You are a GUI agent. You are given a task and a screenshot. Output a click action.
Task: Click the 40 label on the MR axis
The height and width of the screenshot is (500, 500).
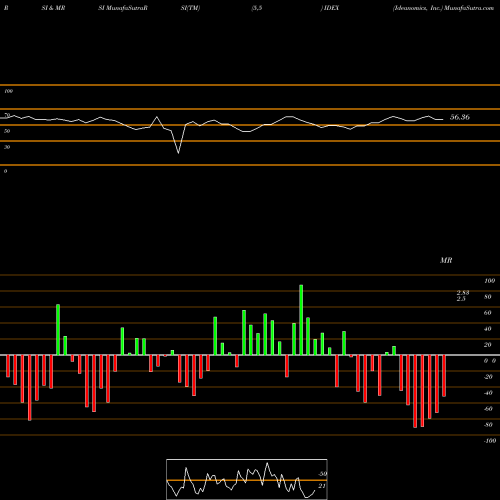pyautogui.click(x=488, y=329)
